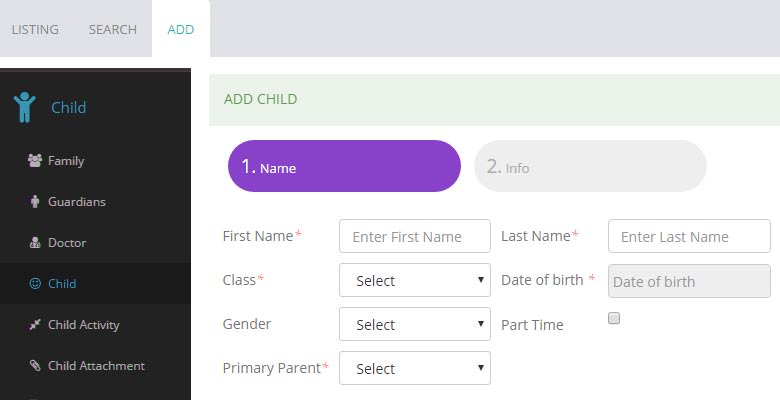Open the Primary Parent dropdown
Image resolution: width=780 pixels, height=400 pixels.
tap(415, 368)
